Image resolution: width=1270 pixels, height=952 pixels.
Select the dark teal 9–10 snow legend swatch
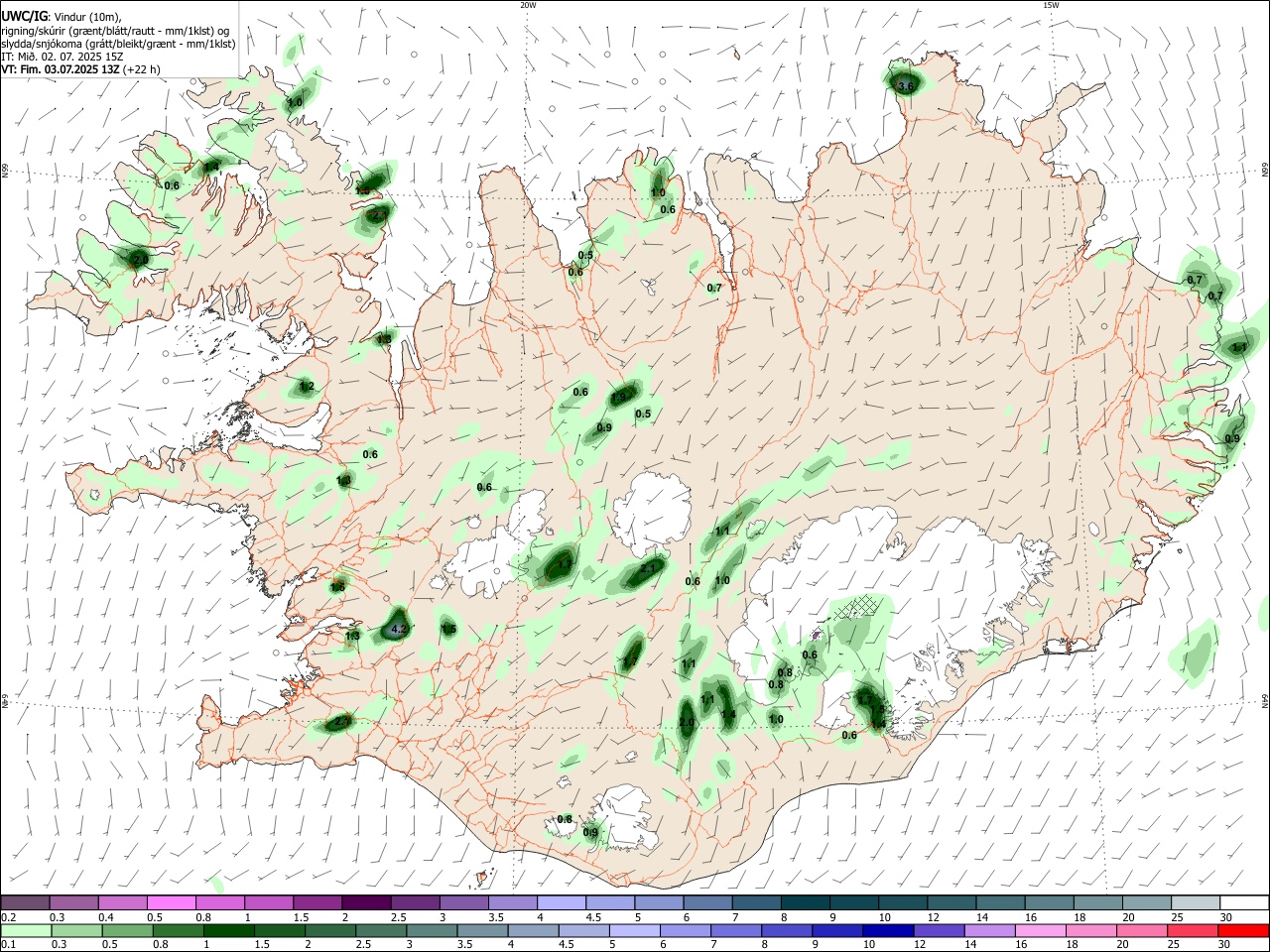tap(853, 903)
